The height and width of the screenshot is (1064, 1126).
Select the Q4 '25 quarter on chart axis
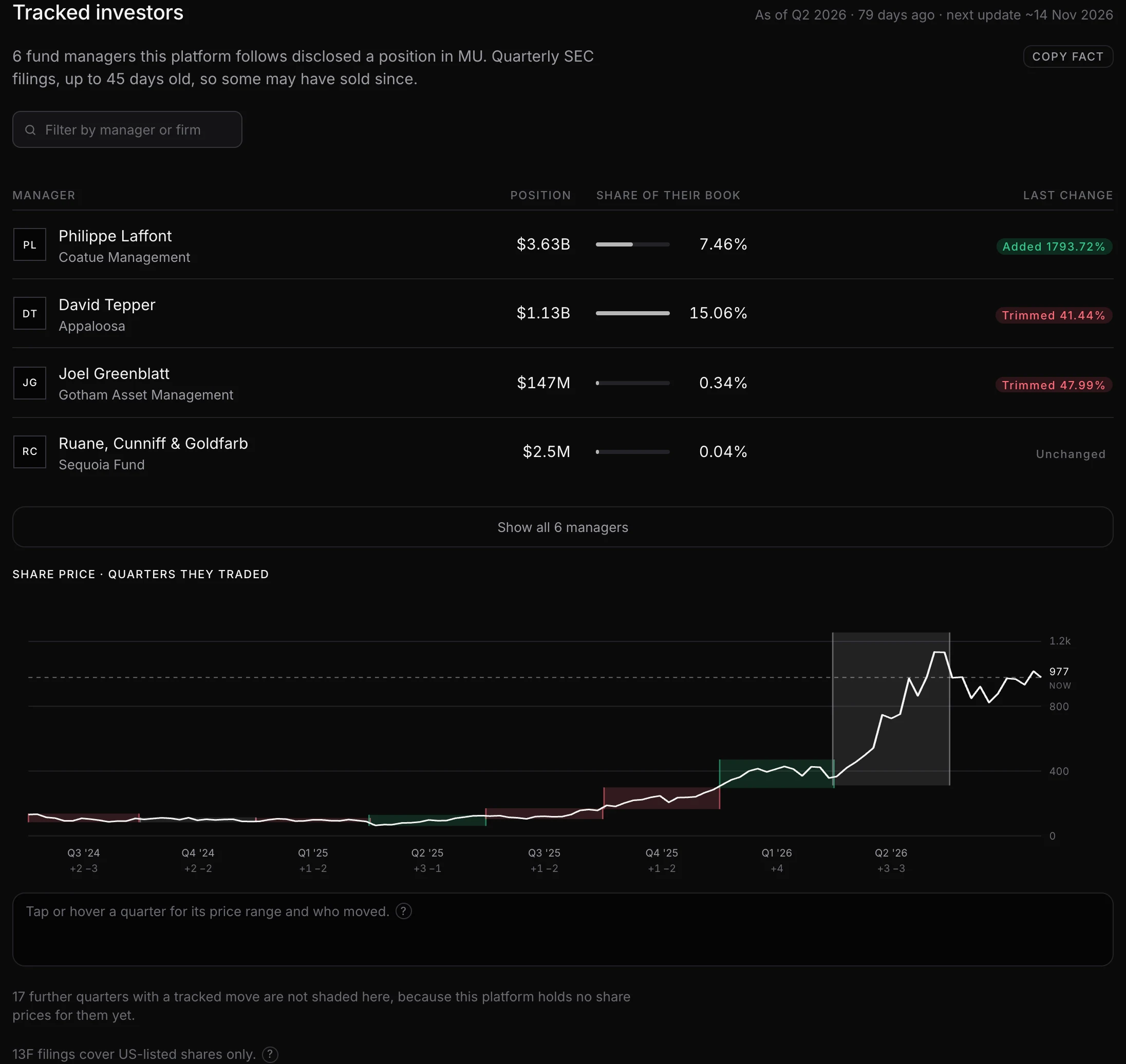[x=662, y=853]
